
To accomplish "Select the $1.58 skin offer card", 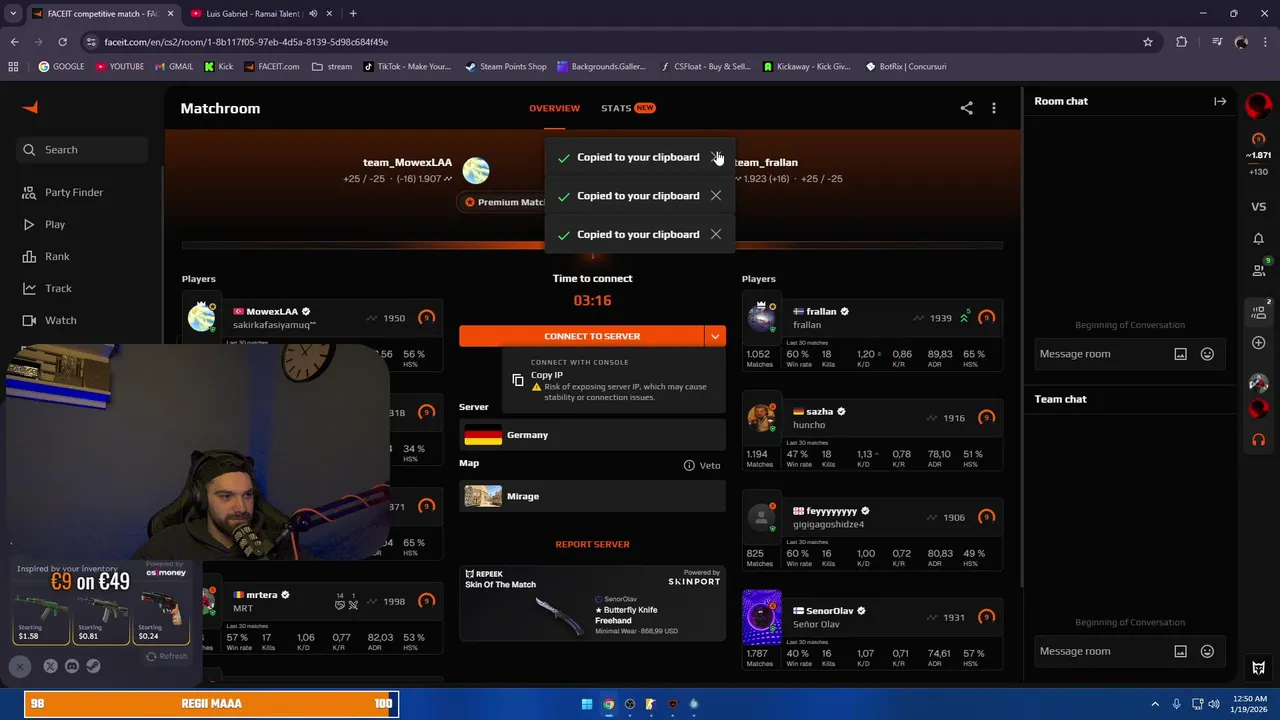I will (42, 617).
